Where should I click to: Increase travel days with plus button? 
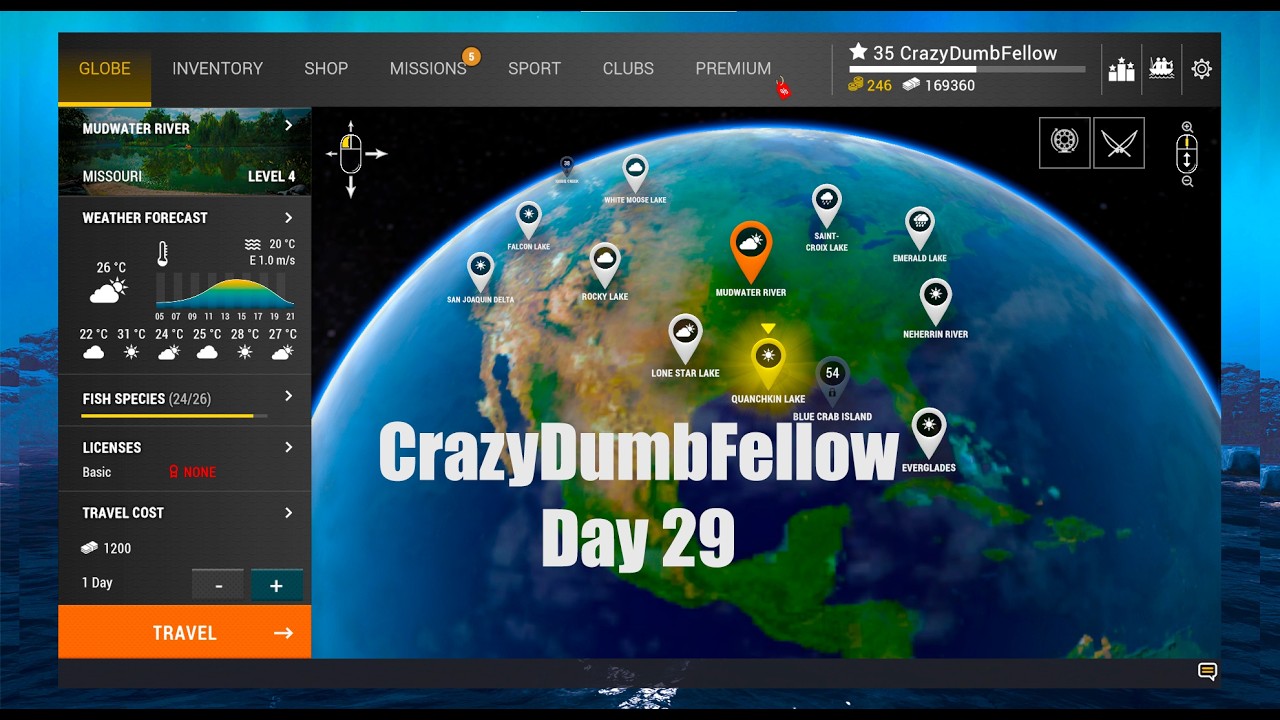(x=277, y=585)
